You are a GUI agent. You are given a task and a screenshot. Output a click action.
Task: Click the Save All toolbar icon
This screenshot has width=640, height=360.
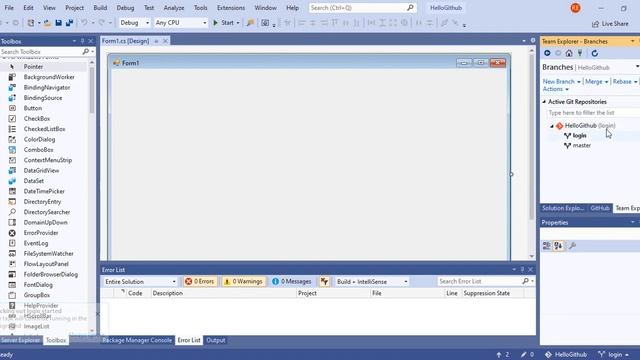point(69,23)
